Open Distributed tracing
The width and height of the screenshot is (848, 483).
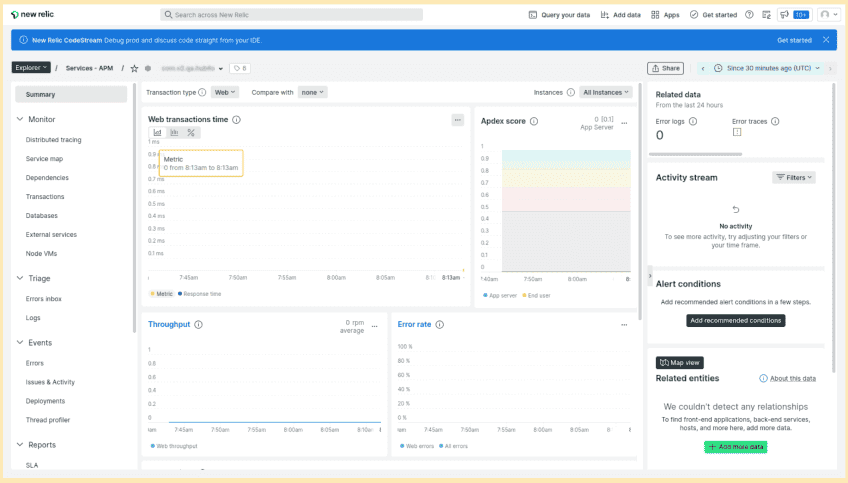[x=54, y=140]
